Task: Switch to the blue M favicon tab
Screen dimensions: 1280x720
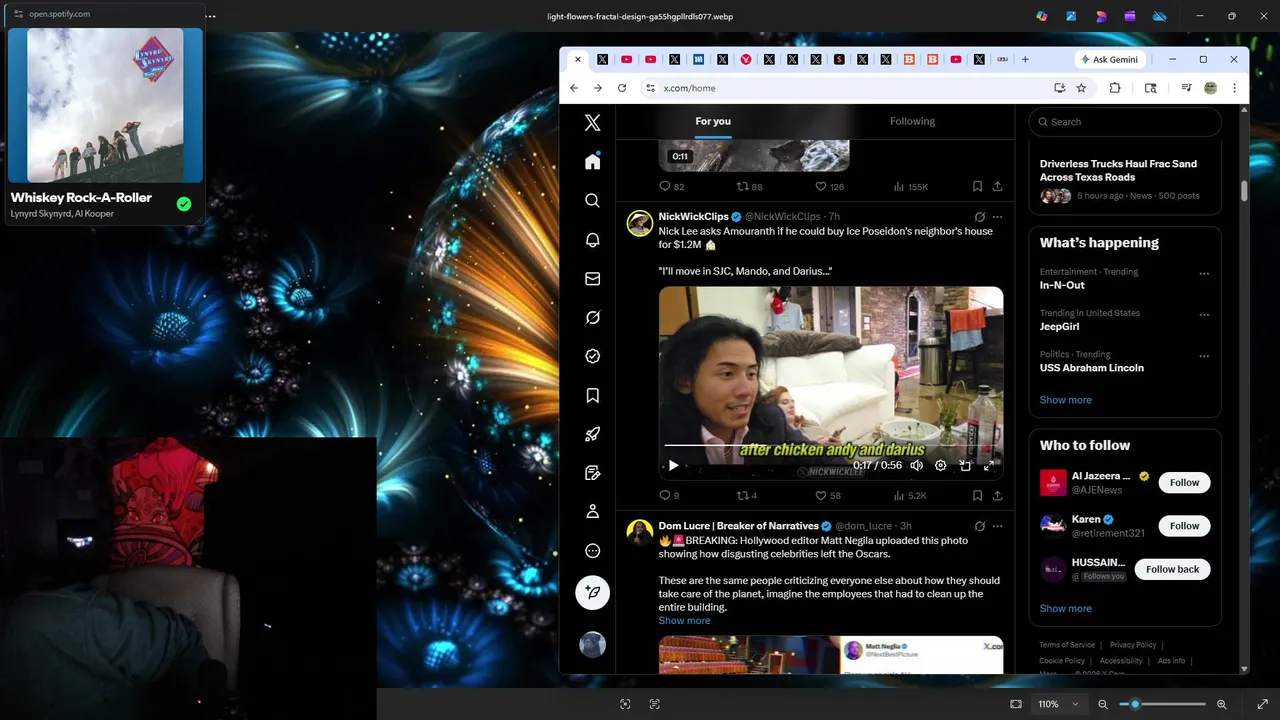Action: click(x=698, y=60)
